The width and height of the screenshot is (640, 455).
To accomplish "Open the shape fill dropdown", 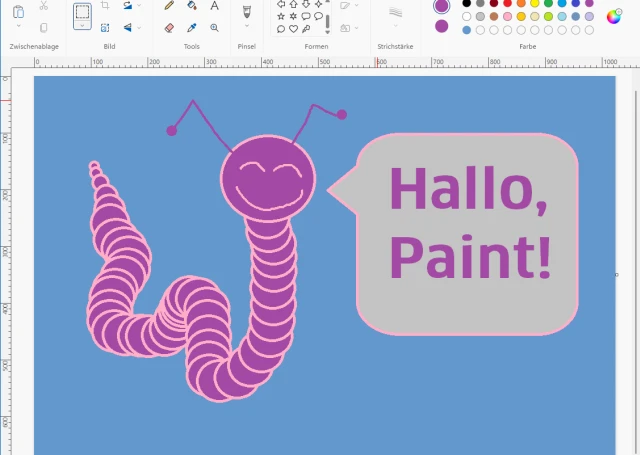I will click(x=356, y=28).
